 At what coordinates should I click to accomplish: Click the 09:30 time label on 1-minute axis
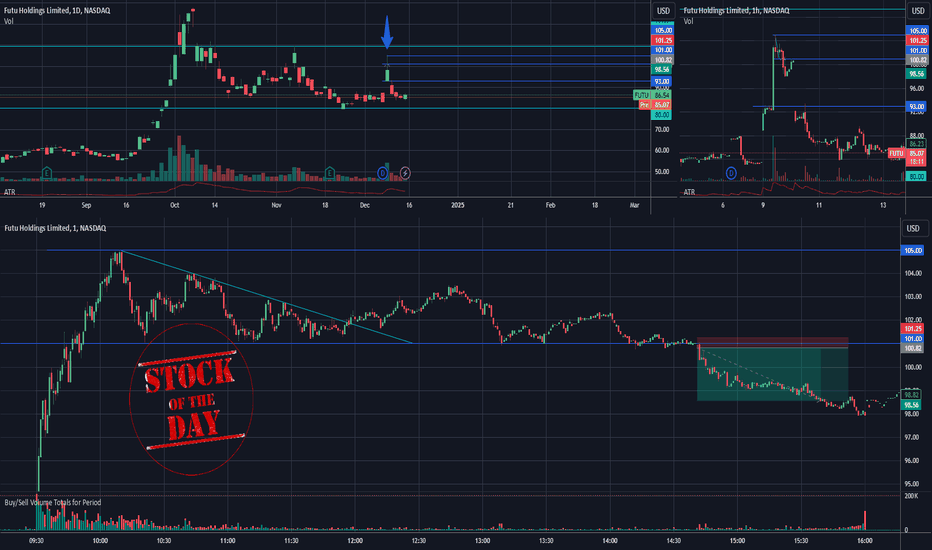click(x=36, y=540)
